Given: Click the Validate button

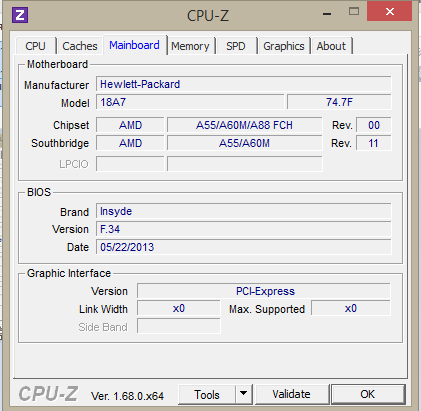Looking at the screenshot, I should pos(291,394).
